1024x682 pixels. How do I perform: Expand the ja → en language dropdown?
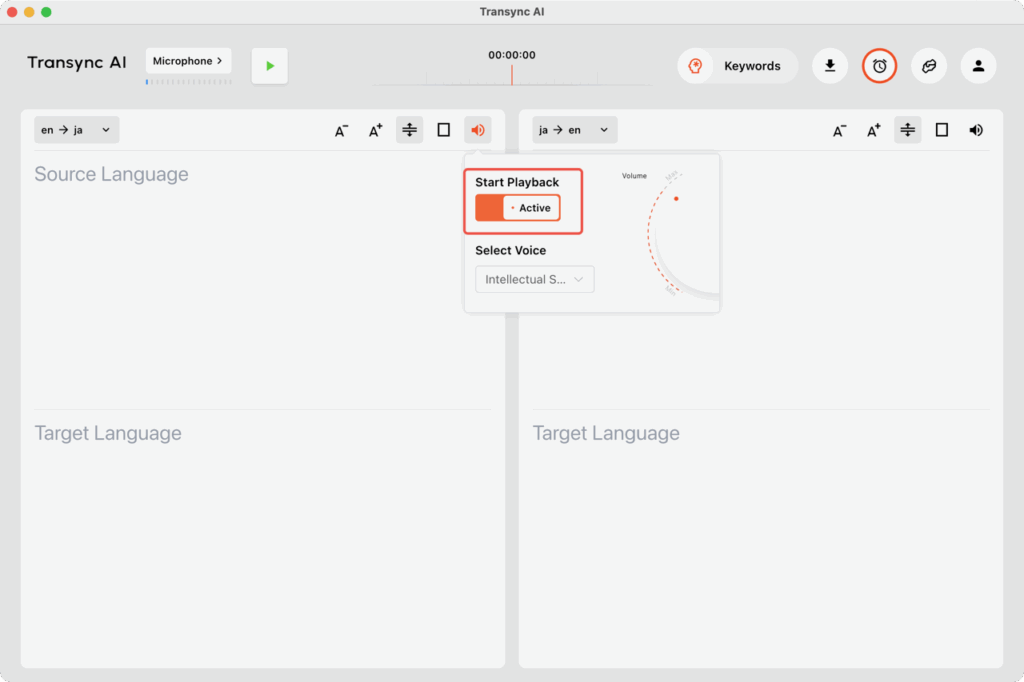(x=574, y=130)
